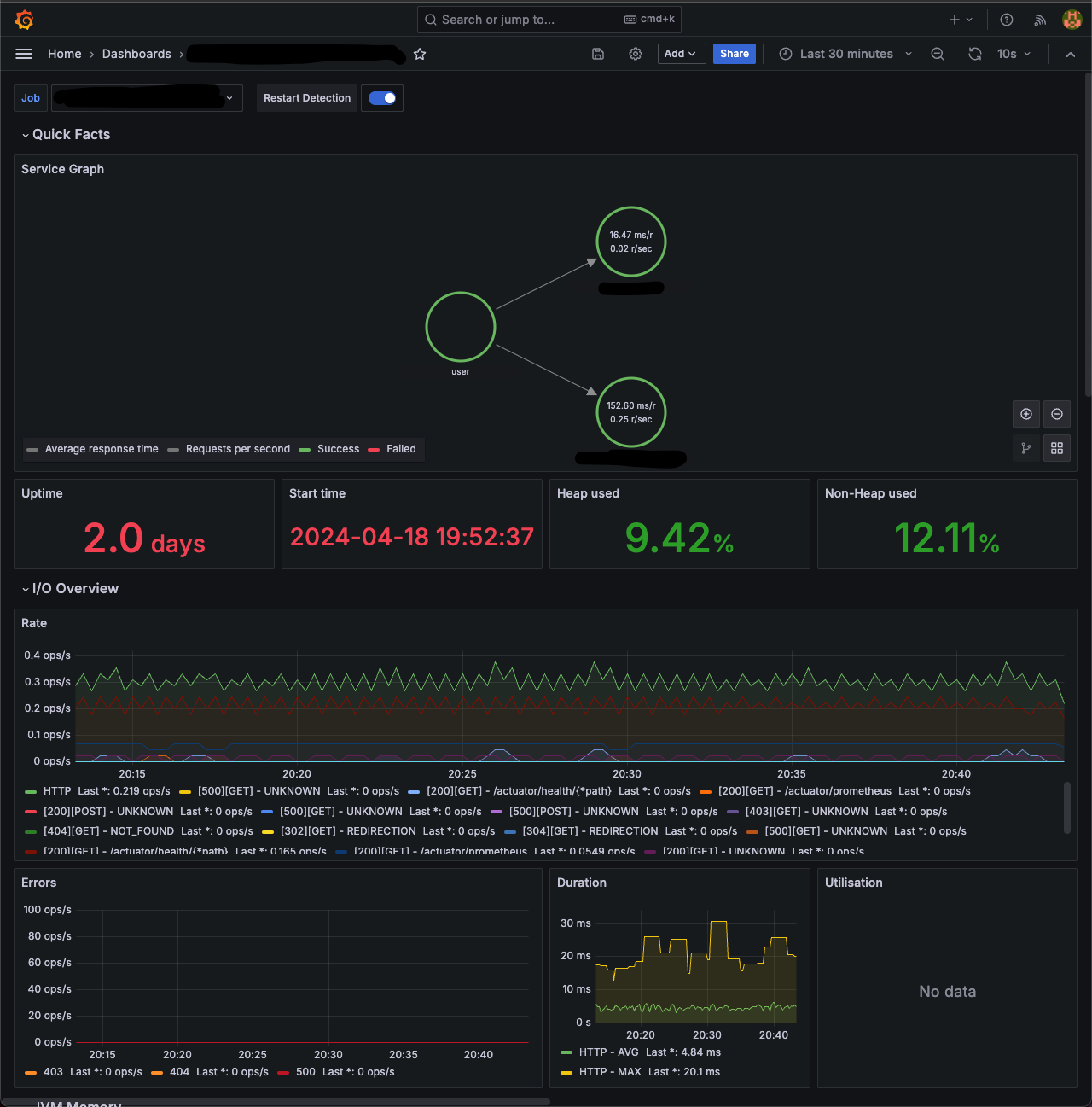Open the 10s refresh interval dropdown
Image resolution: width=1092 pixels, height=1107 pixels.
click(x=1014, y=54)
